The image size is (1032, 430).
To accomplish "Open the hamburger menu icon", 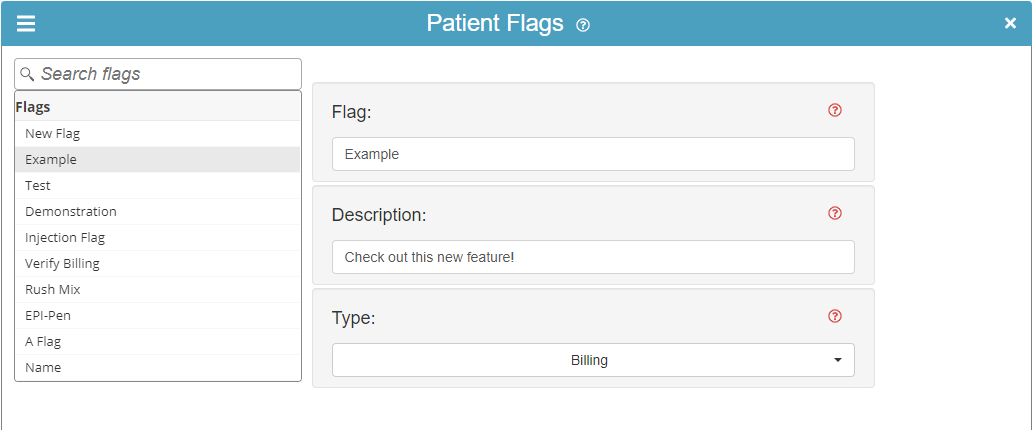I will pos(26,23).
